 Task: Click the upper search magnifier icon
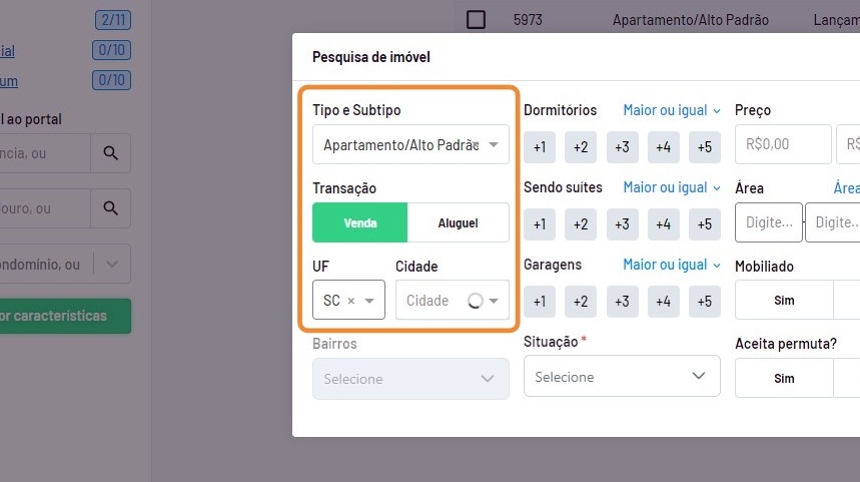(x=110, y=154)
